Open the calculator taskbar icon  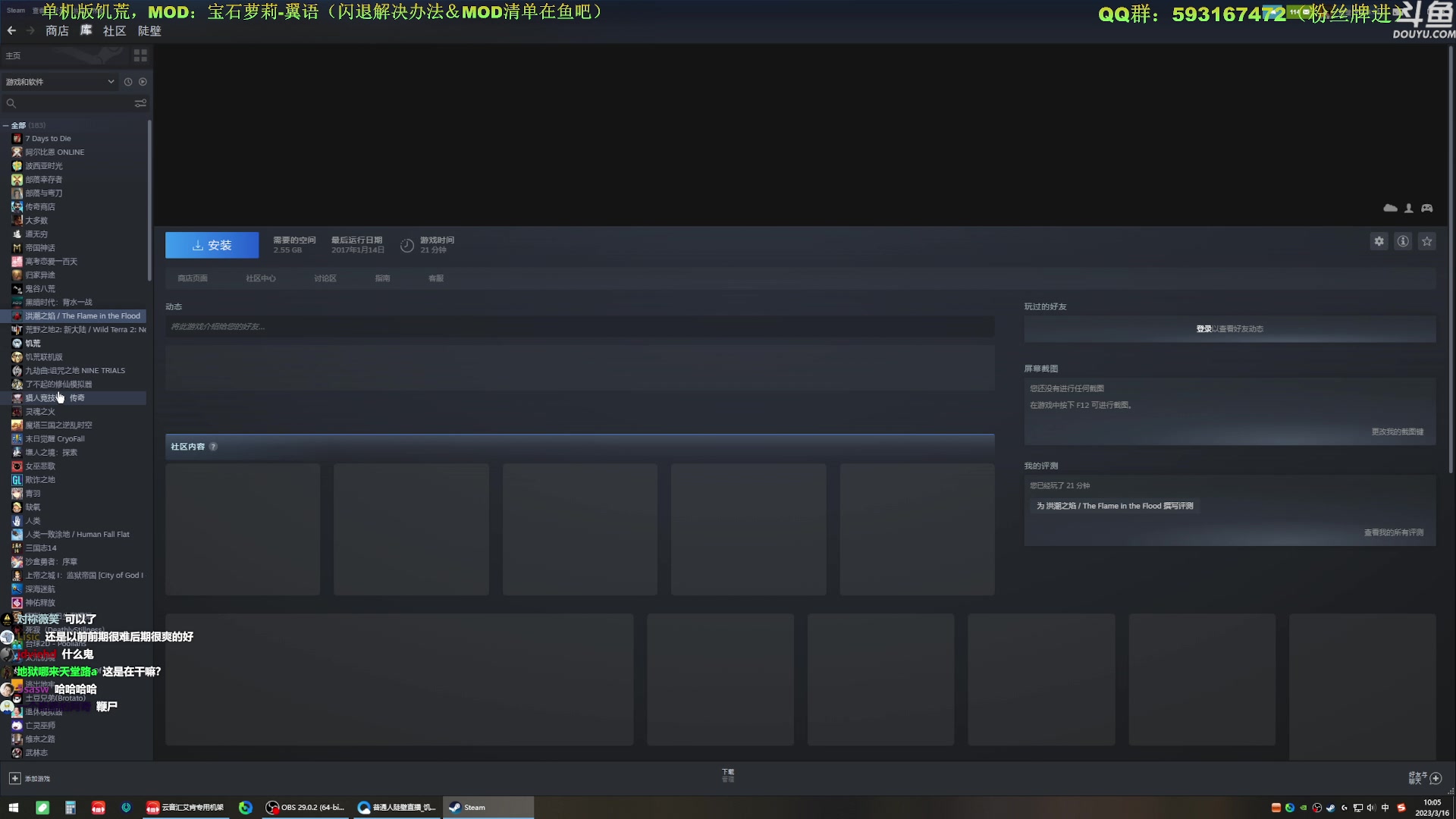pos(70,808)
